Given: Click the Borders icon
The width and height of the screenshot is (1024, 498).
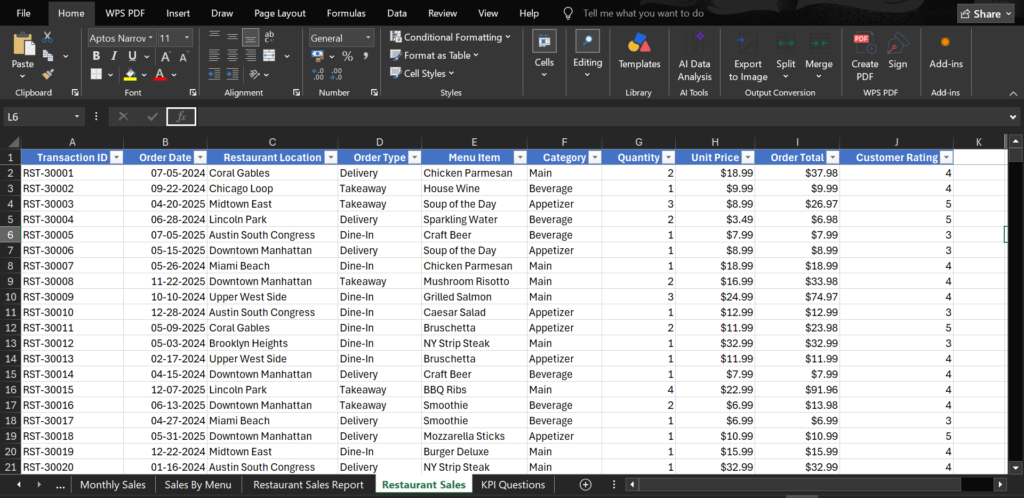Looking at the screenshot, I should pyautogui.click(x=96, y=74).
